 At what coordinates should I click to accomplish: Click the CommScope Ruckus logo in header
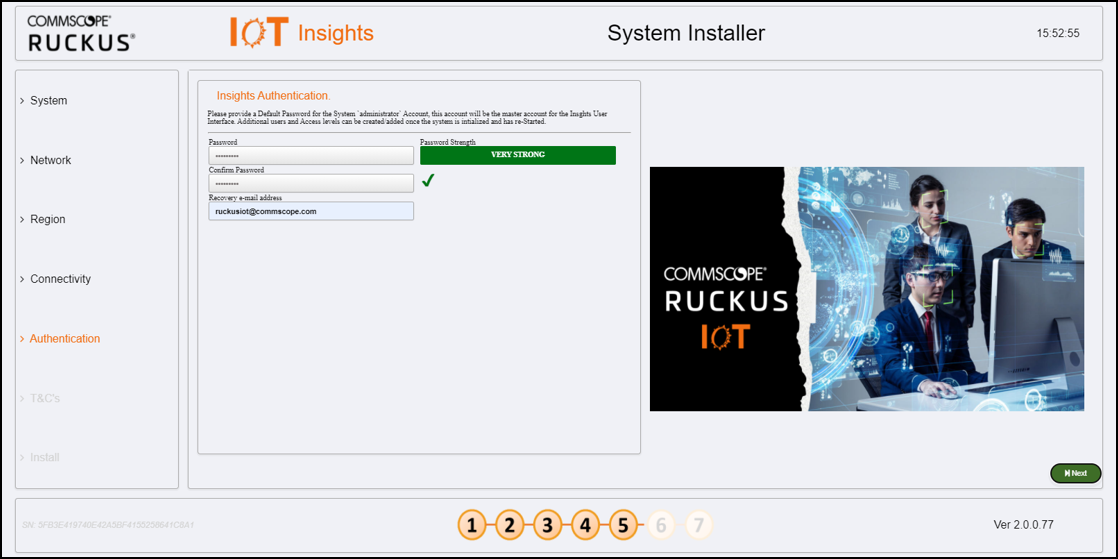tap(80, 33)
